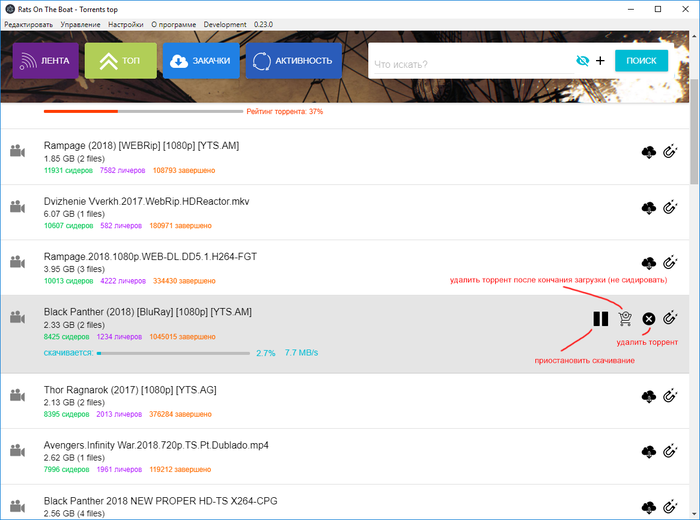Click cloud download icon for Rampage WEB-DL
This screenshot has width=700, height=520.
(x=648, y=263)
